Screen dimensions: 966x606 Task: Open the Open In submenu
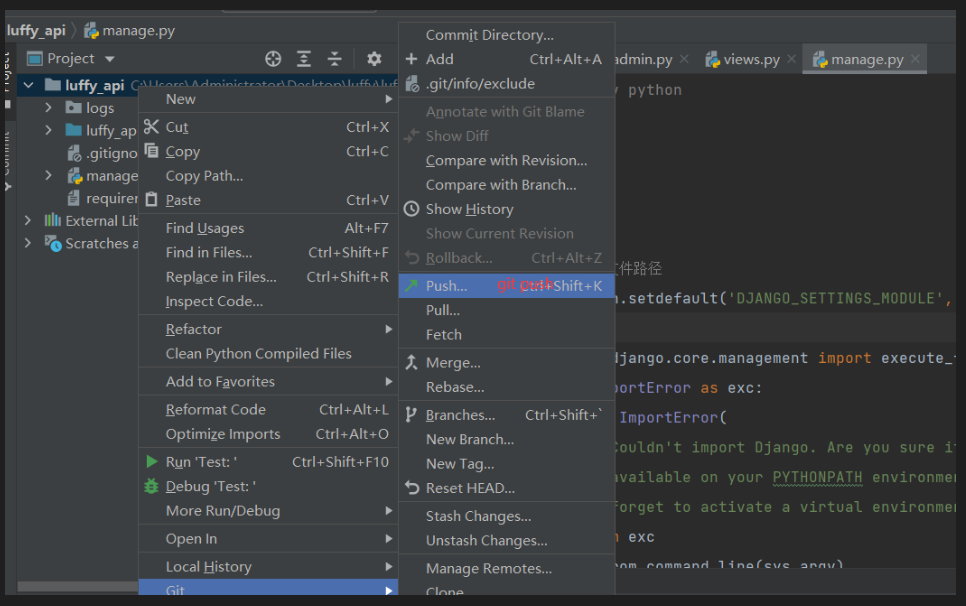click(269, 538)
